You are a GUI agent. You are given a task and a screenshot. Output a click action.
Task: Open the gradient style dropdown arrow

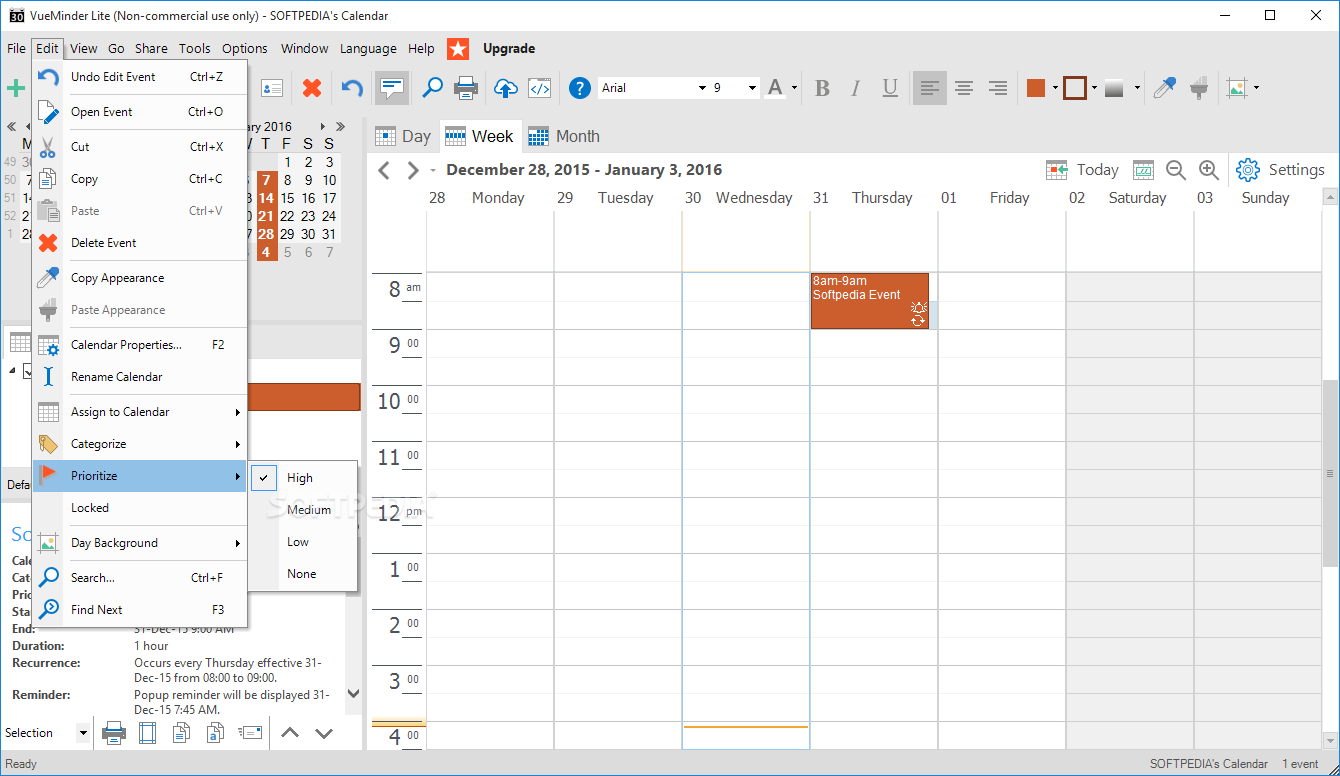[1137, 88]
